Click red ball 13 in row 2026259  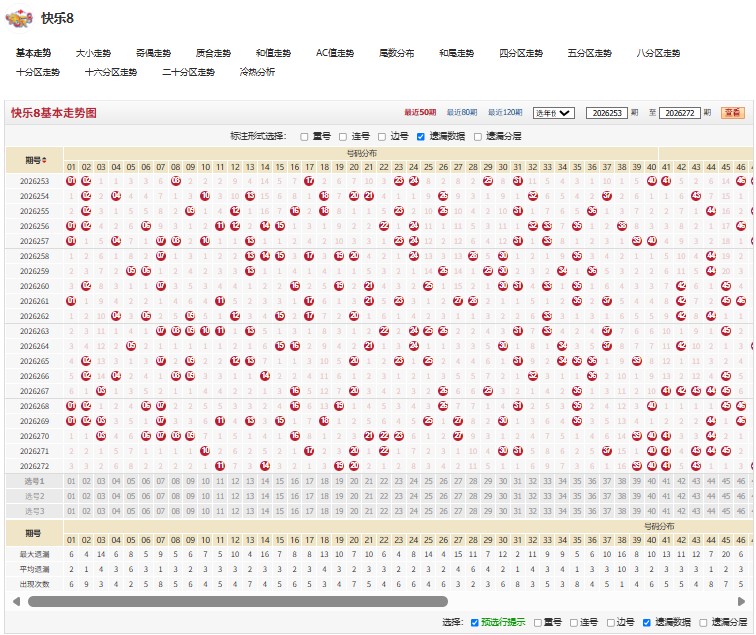pyautogui.click(x=250, y=271)
